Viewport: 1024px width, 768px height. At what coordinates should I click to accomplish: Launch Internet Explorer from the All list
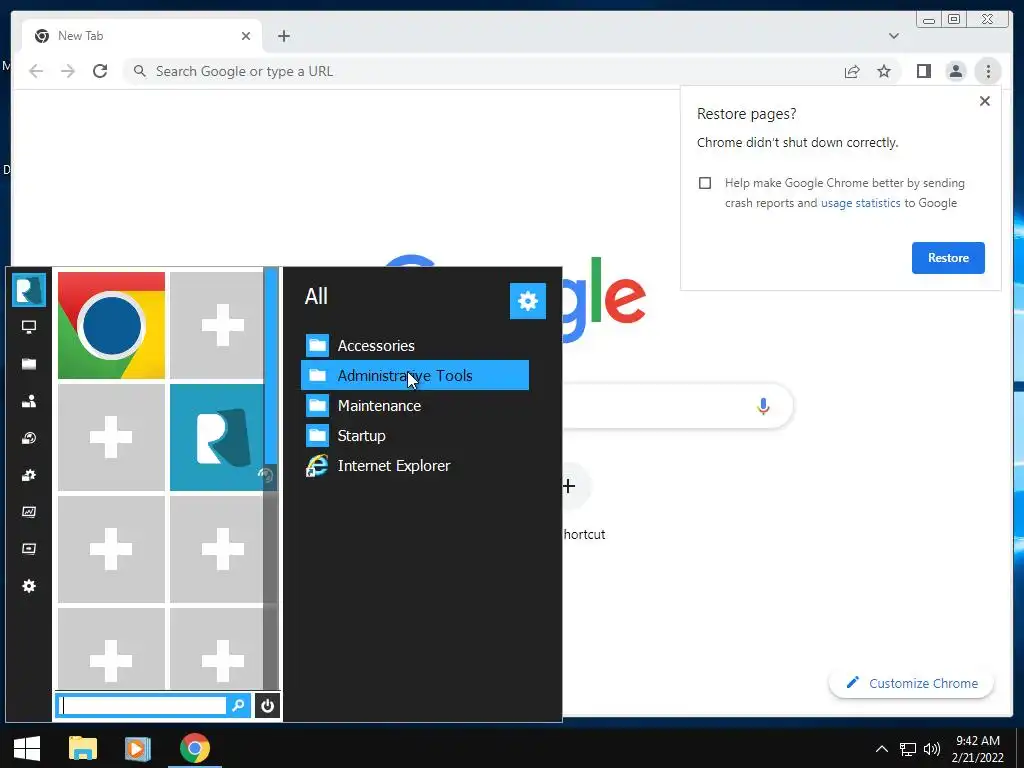click(415, 466)
